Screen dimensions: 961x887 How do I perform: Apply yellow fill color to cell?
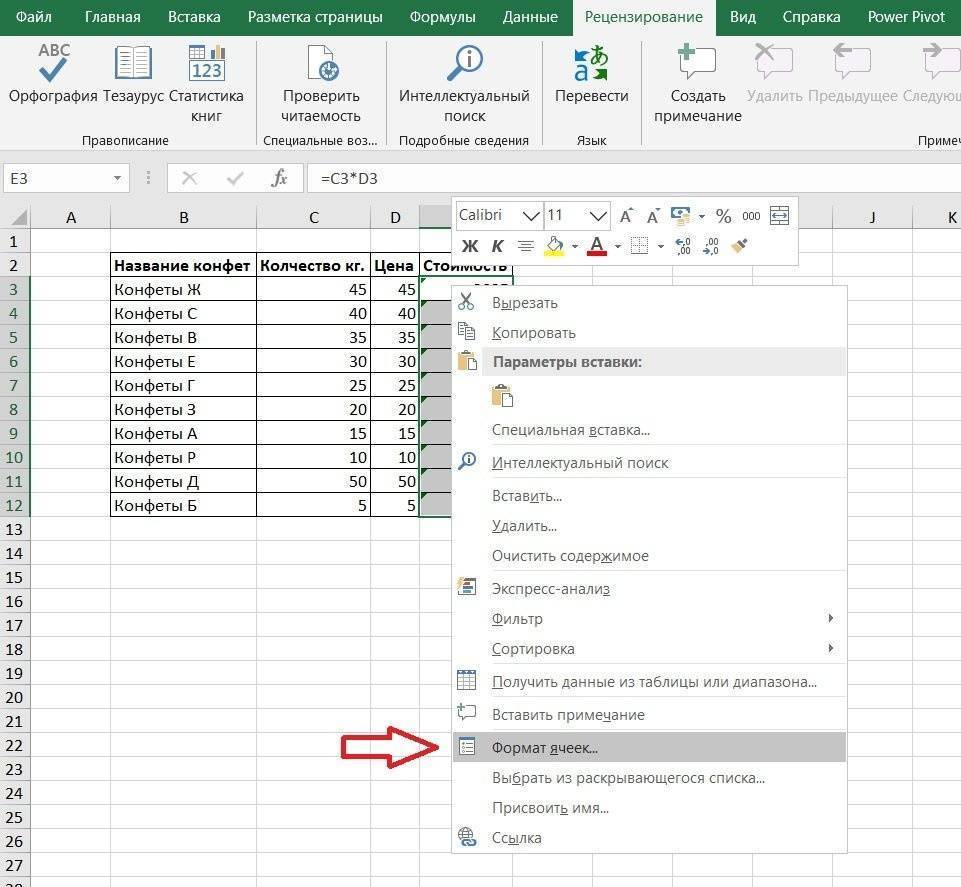coord(553,246)
